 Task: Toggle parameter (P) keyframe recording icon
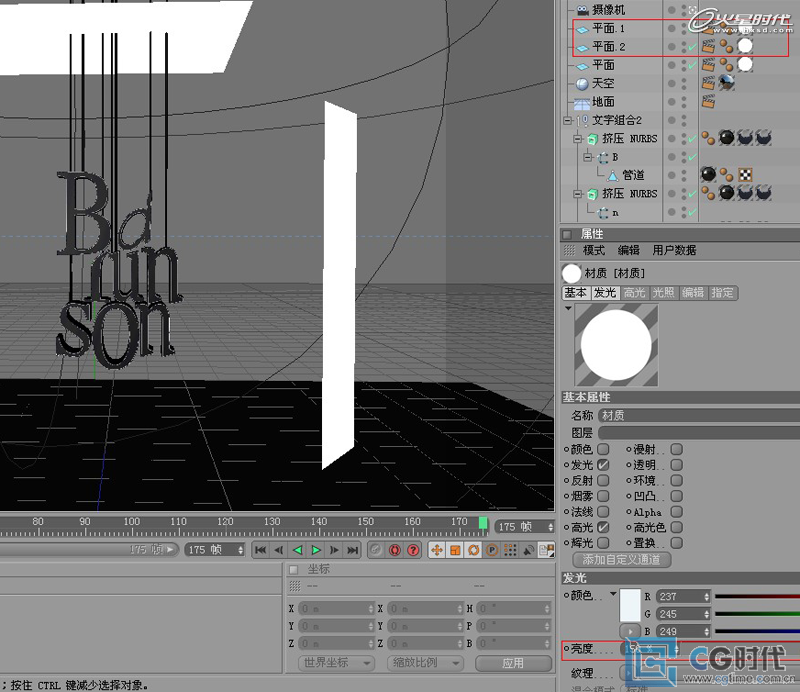point(492,550)
